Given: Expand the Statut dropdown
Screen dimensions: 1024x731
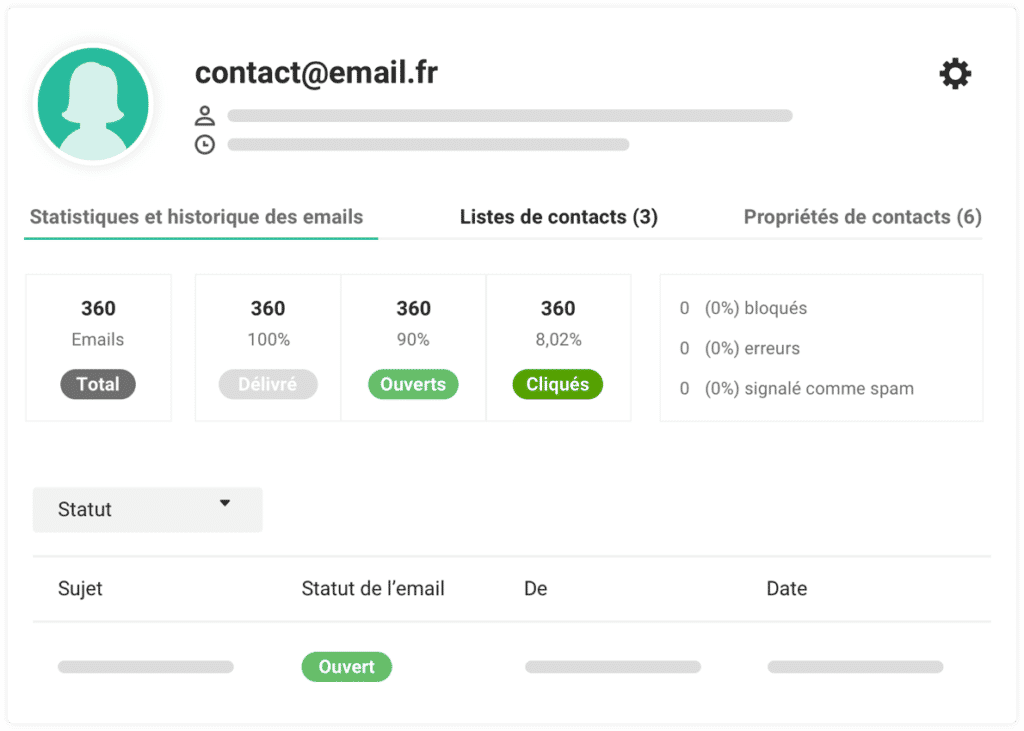Looking at the screenshot, I should coord(147,510).
